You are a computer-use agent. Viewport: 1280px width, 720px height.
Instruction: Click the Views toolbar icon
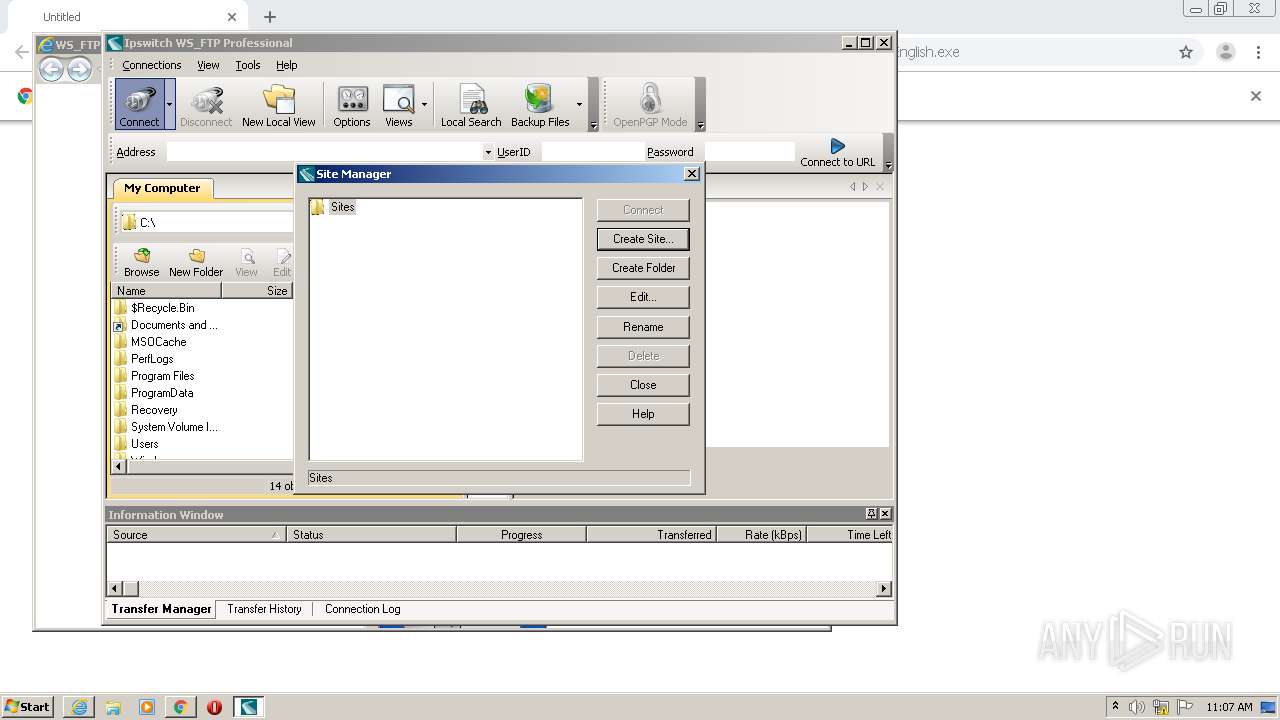pos(398,104)
